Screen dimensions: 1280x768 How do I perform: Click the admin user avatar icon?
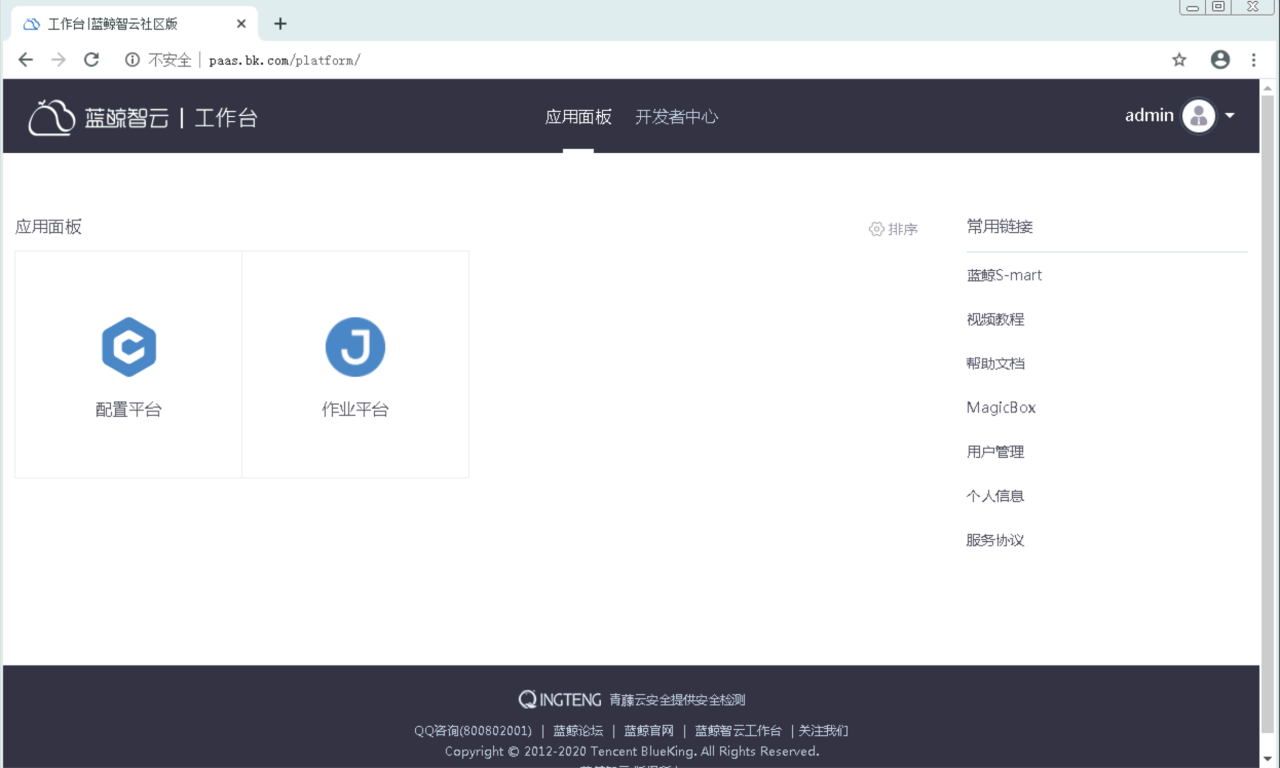(x=1198, y=116)
